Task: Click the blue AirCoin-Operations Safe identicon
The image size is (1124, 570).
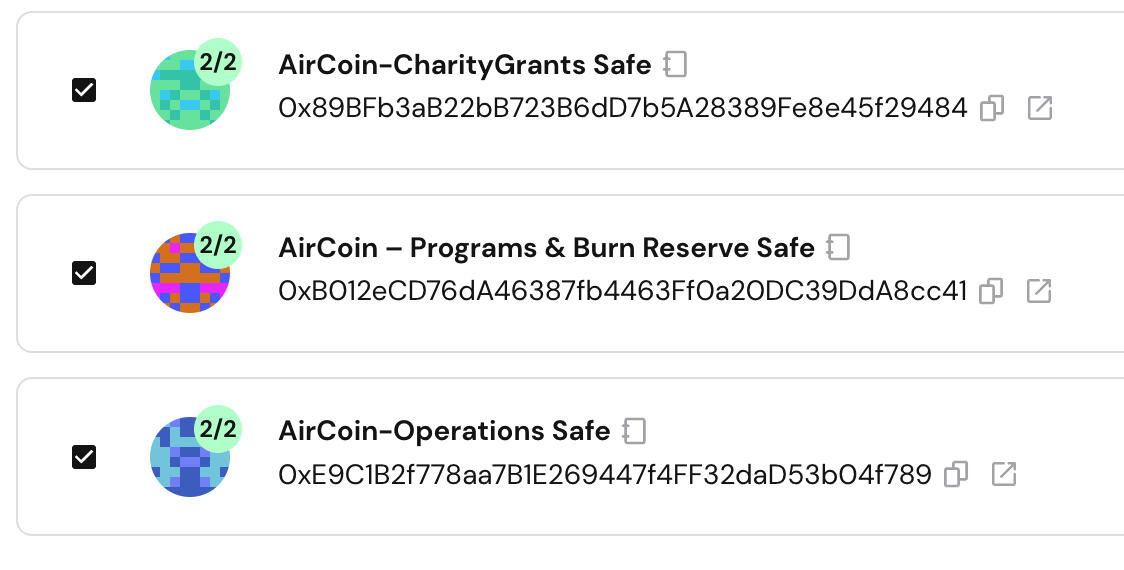Action: click(184, 463)
